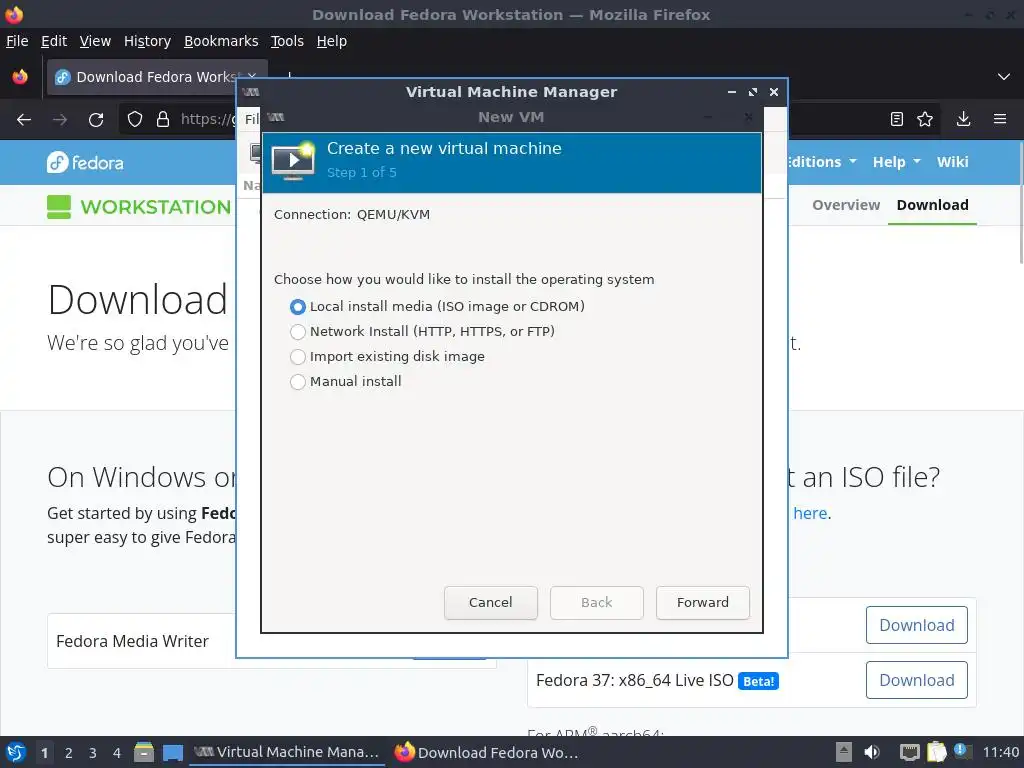Click the Fedora Media Writer text
Image resolution: width=1024 pixels, height=768 pixels.
[133, 641]
